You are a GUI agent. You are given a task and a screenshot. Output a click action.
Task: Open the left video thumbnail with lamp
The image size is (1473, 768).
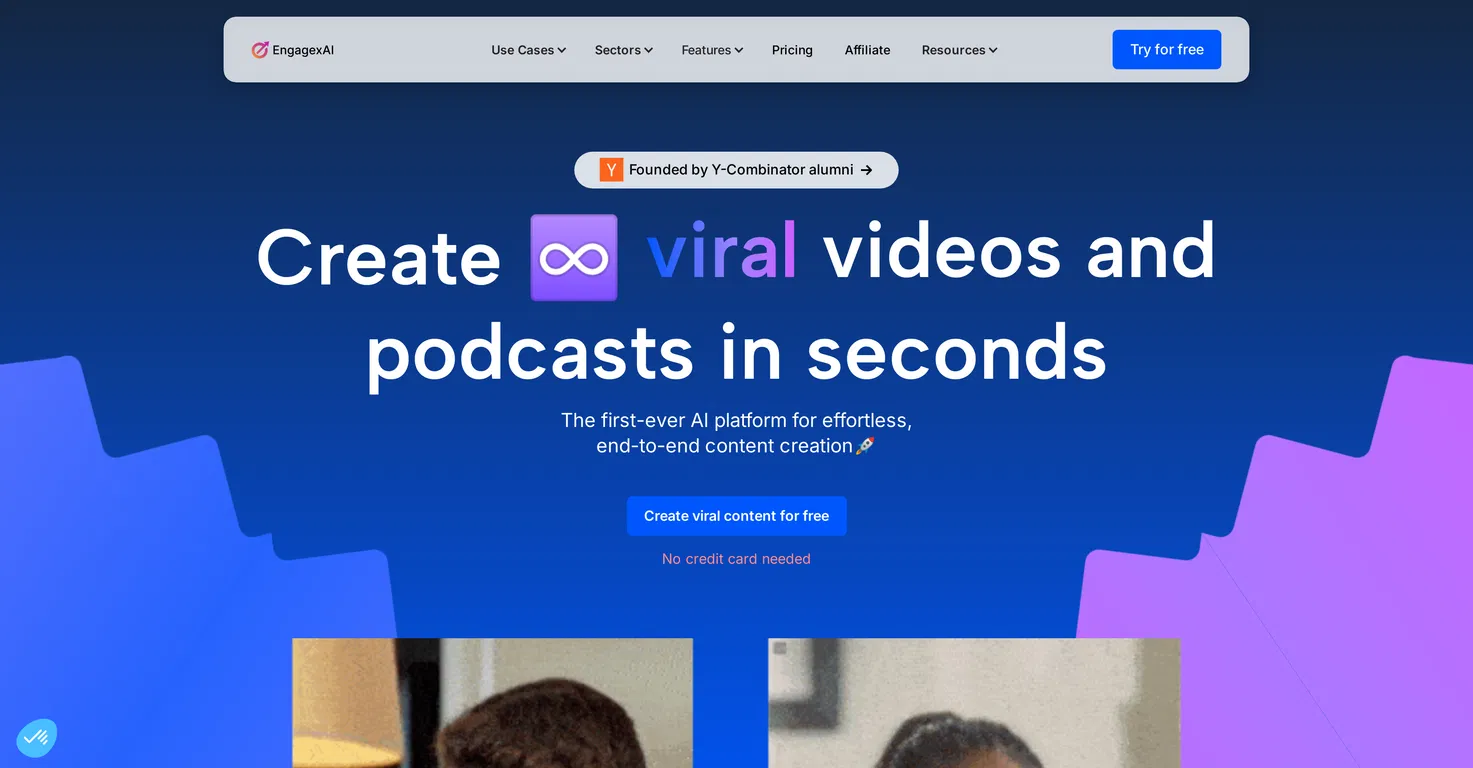[493, 703]
